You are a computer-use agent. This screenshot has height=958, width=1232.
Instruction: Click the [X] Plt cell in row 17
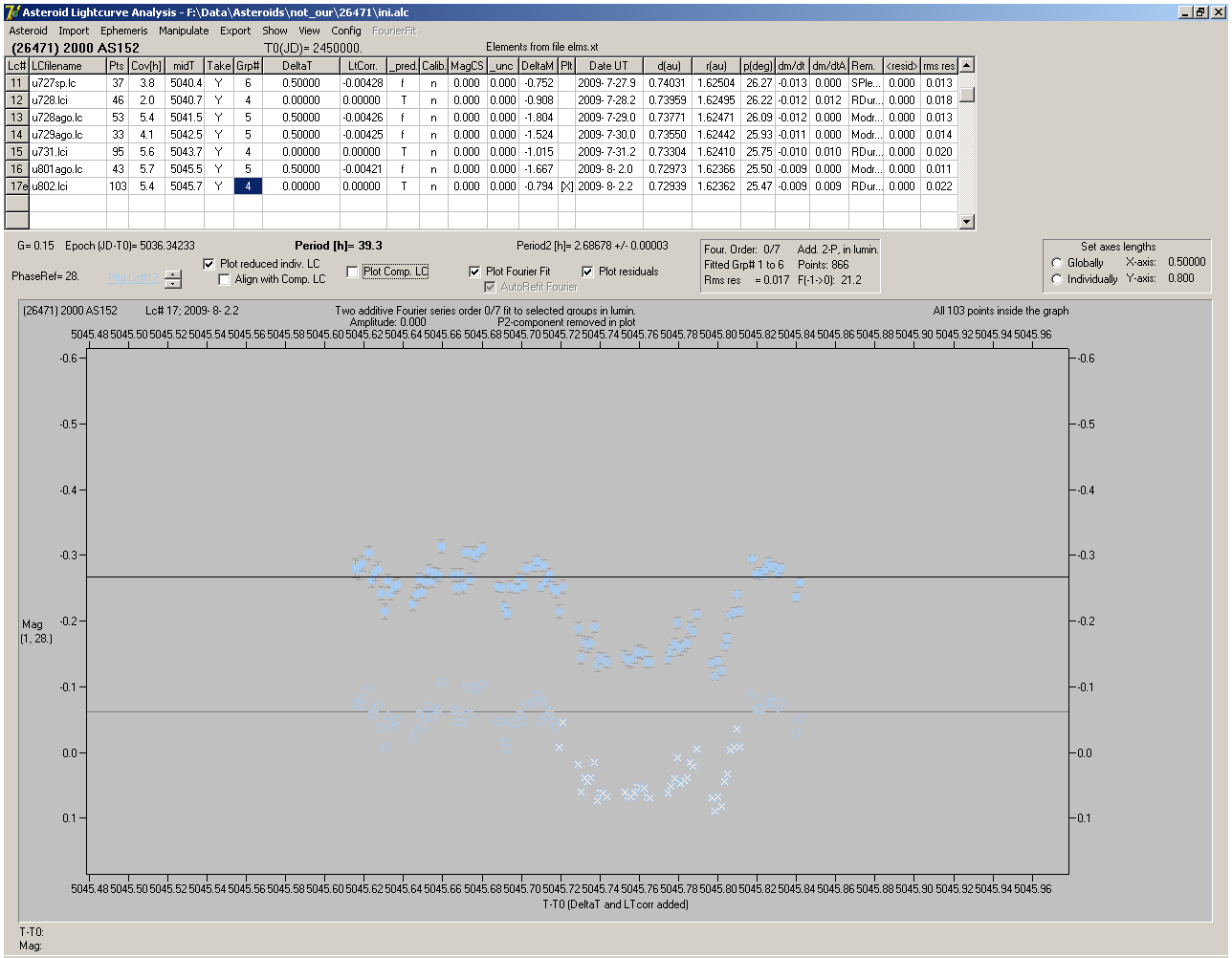[567, 186]
